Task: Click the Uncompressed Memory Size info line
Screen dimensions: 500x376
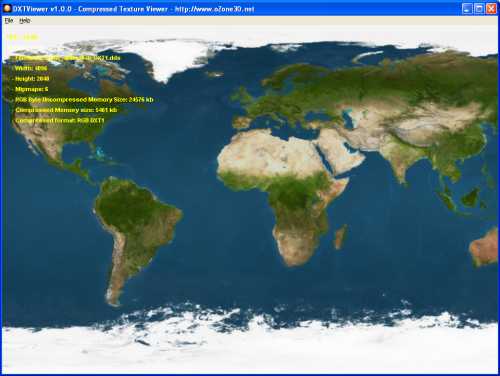Action: [x=84, y=99]
